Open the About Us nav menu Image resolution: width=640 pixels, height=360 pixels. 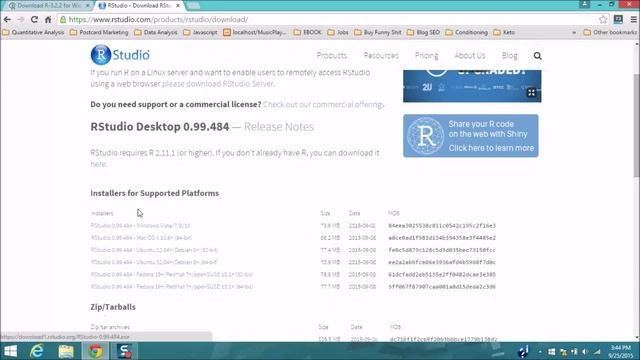[x=470, y=56]
